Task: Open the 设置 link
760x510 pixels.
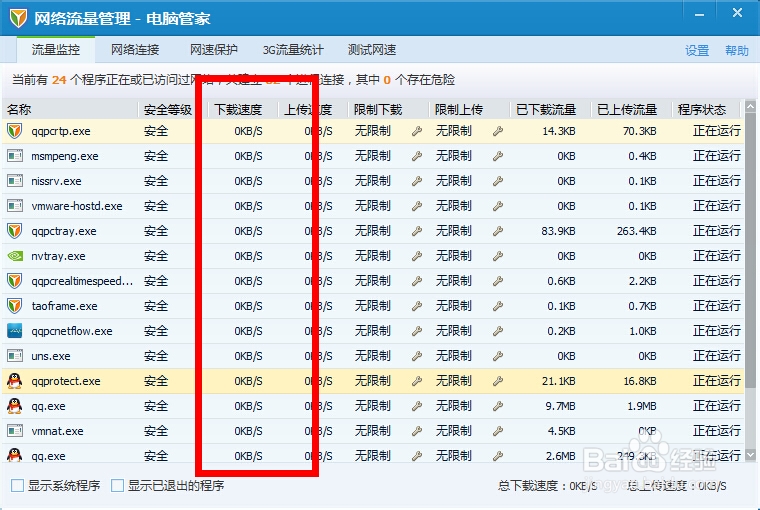Action: [697, 50]
